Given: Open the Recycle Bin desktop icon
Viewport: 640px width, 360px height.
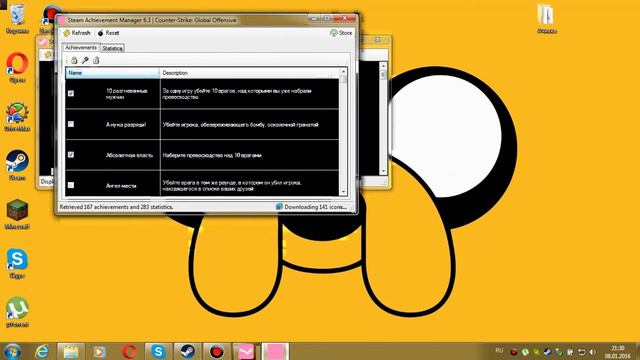Looking at the screenshot, I should coord(17,19).
